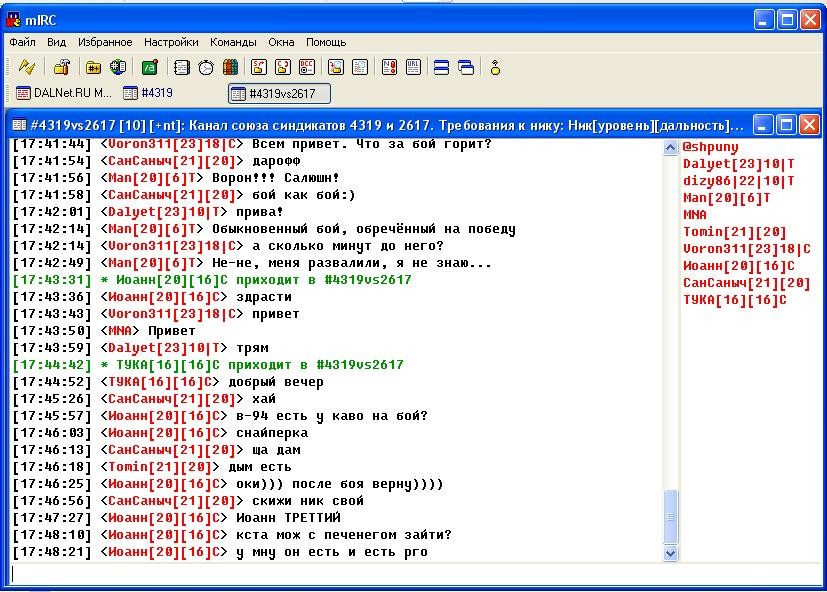Click the message 'Всем привет. Что за бой горит?'
Screen dimensions: 827x592
point(371,144)
